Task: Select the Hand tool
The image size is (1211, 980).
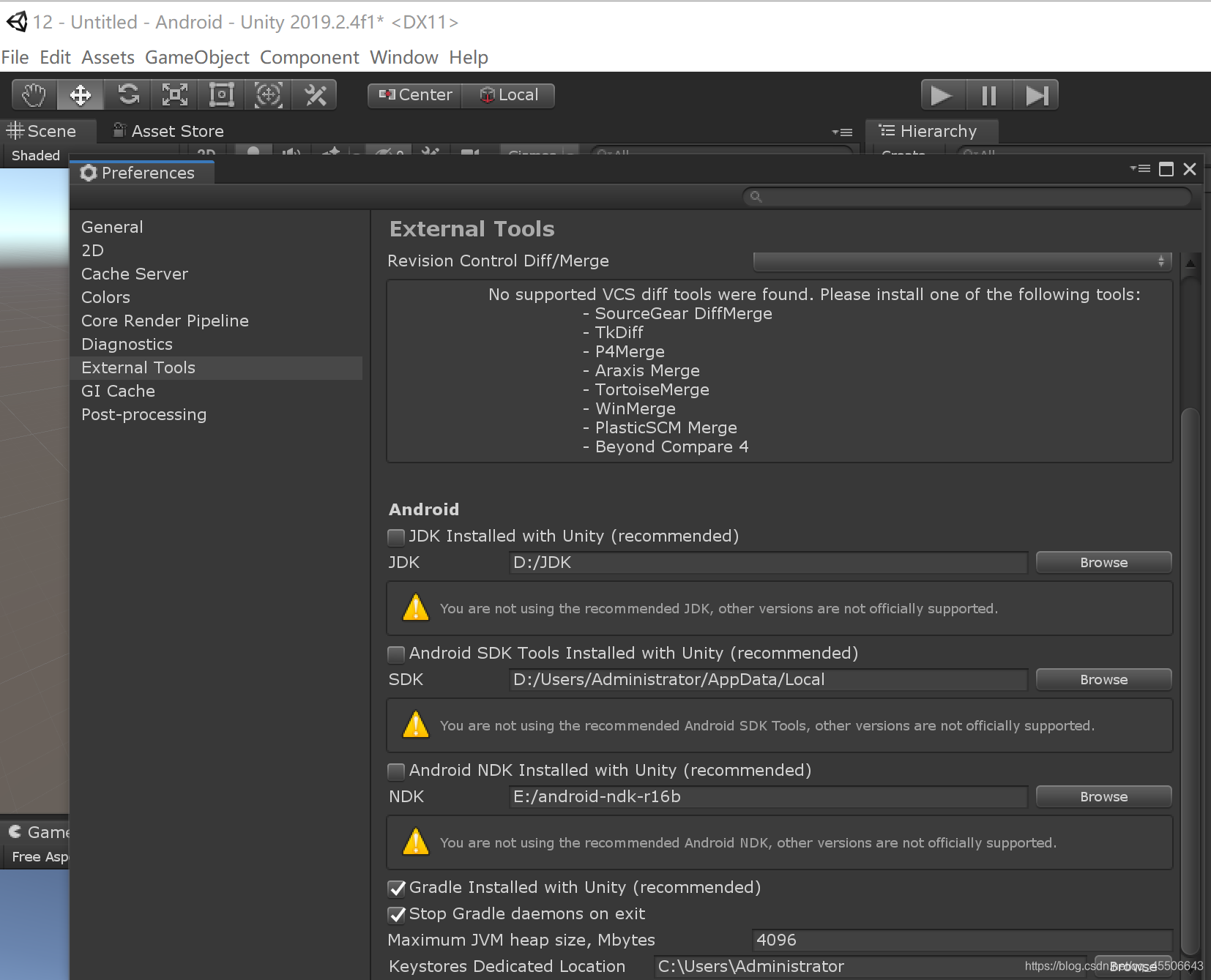Action: (34, 95)
